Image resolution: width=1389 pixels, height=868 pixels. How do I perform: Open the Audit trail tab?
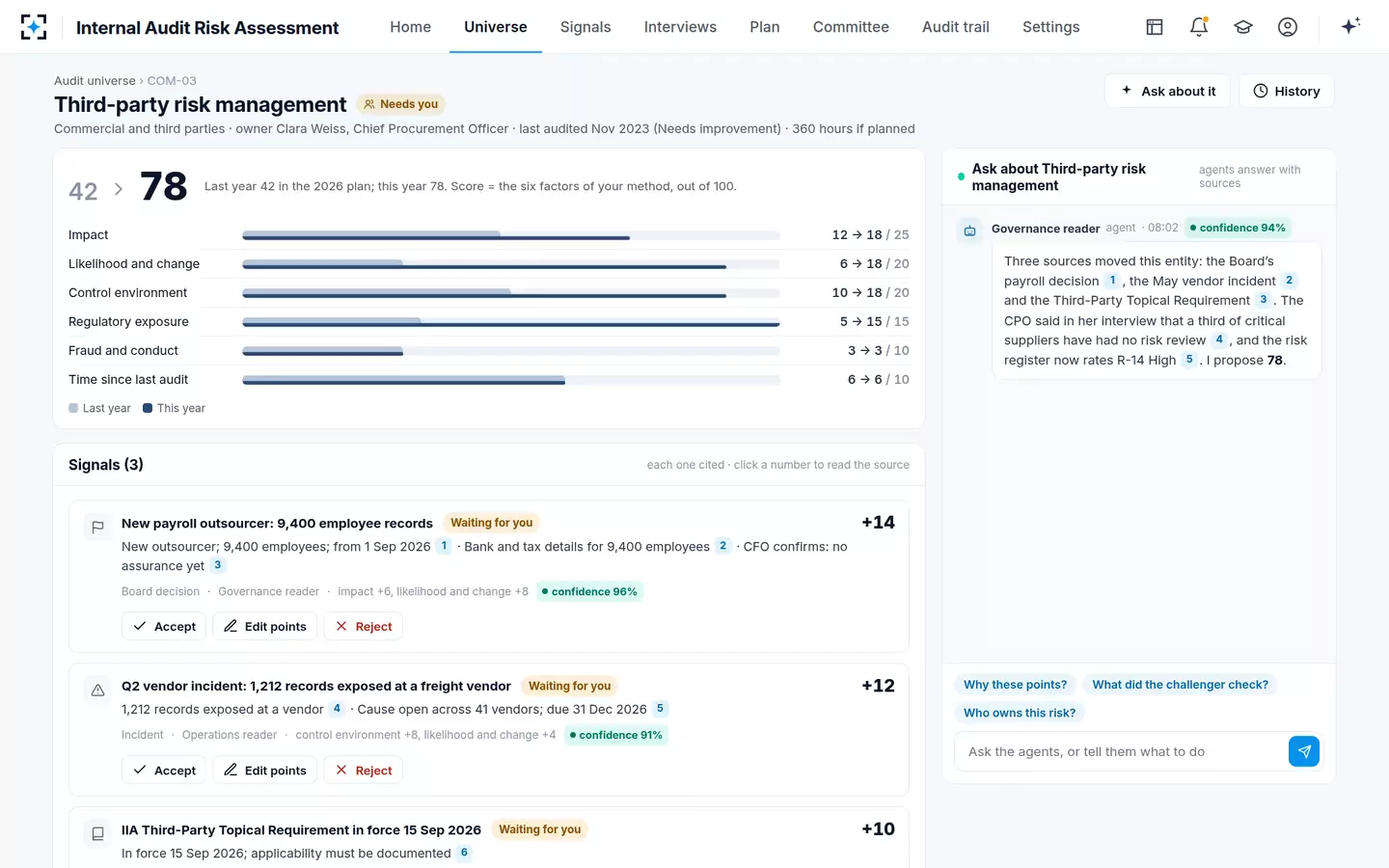955,27
